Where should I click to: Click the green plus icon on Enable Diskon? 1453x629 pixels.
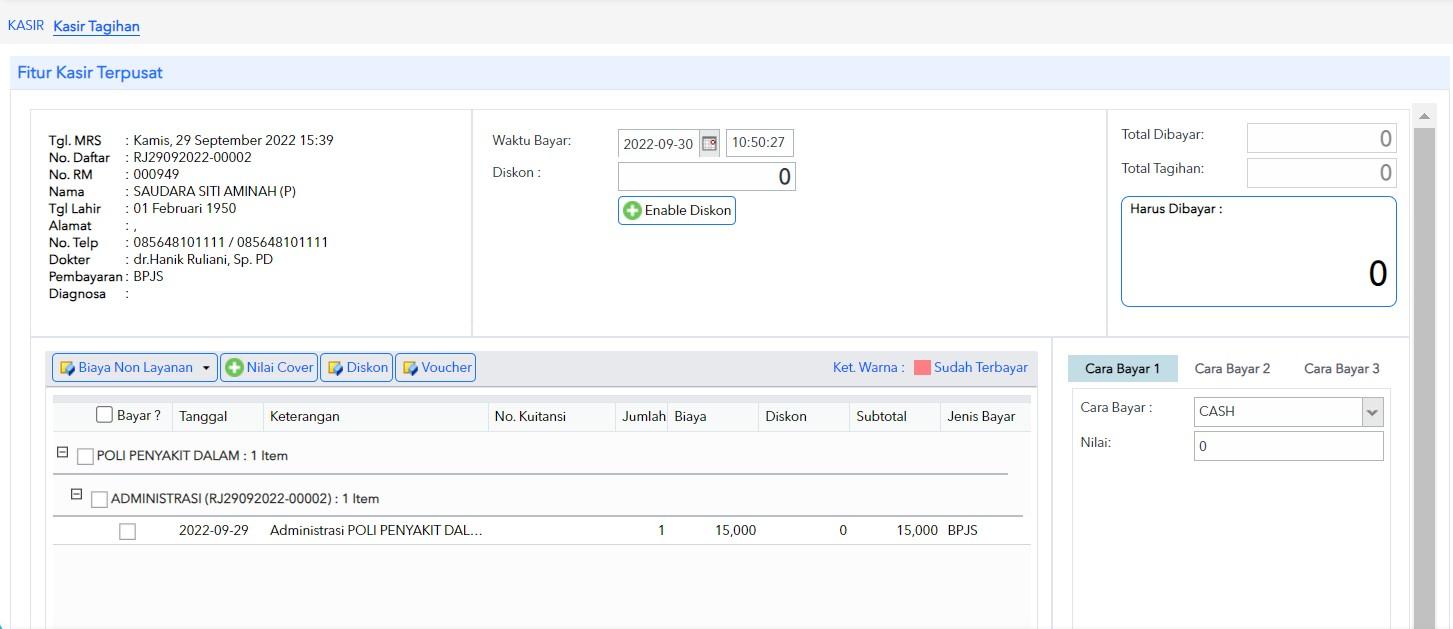(632, 211)
